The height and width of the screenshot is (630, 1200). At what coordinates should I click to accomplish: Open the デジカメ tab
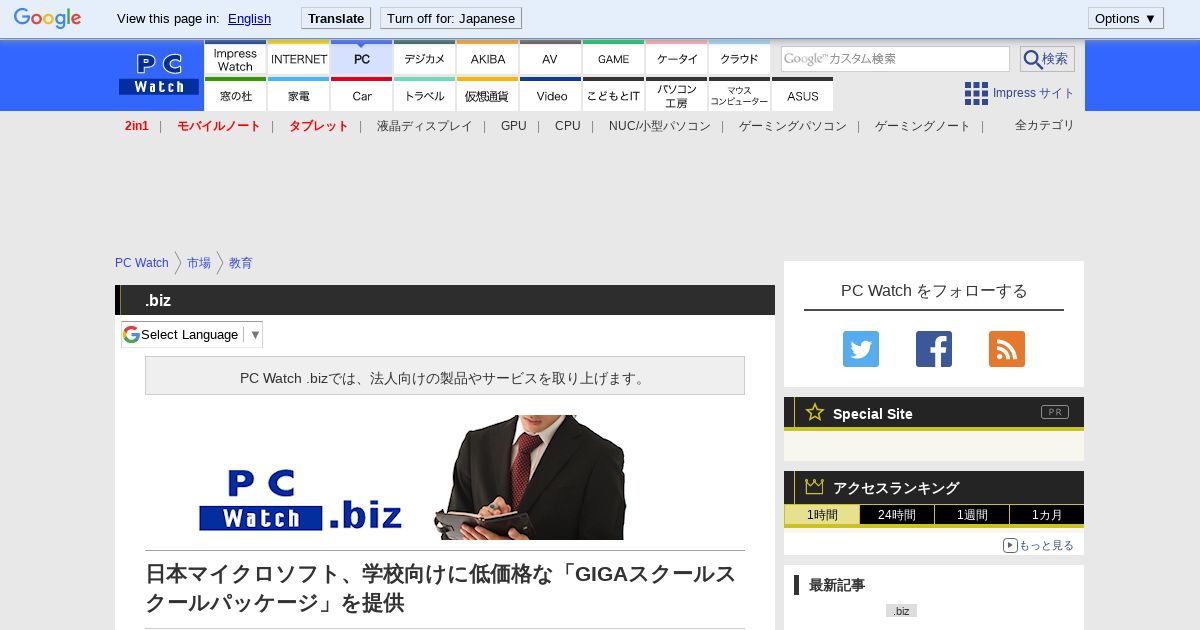coord(425,59)
